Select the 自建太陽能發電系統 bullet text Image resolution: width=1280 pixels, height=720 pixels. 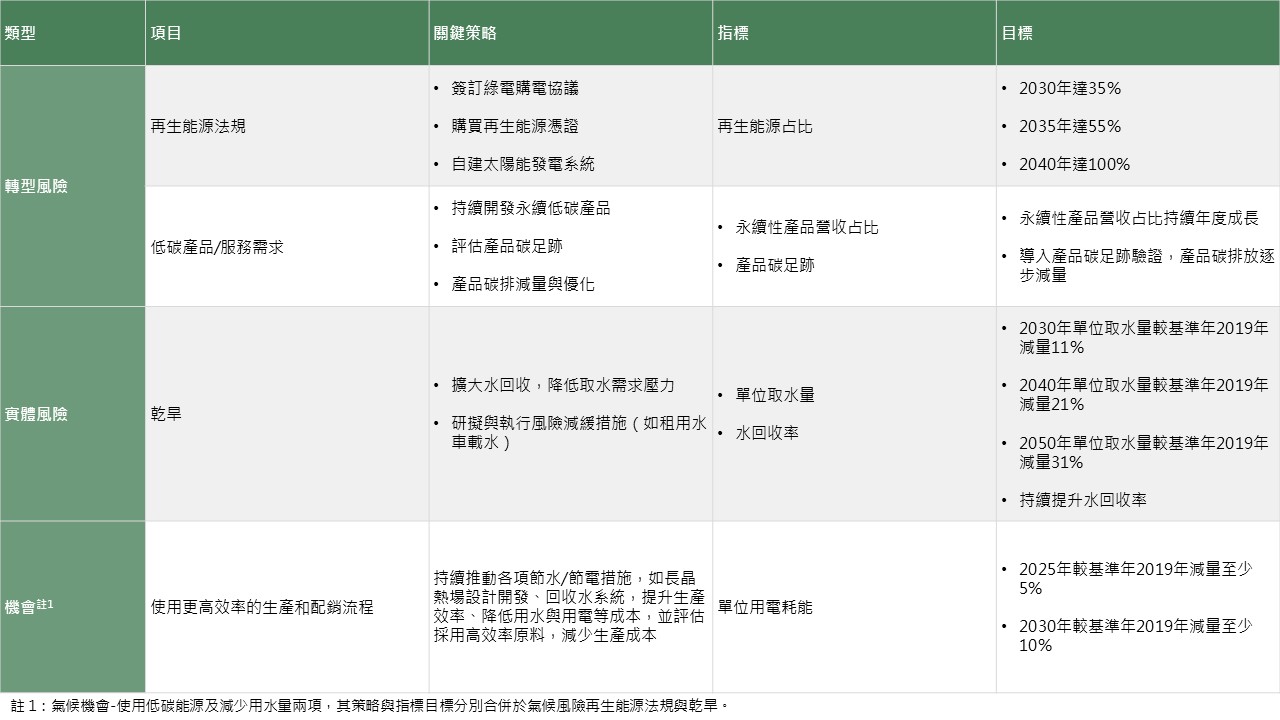coord(523,164)
